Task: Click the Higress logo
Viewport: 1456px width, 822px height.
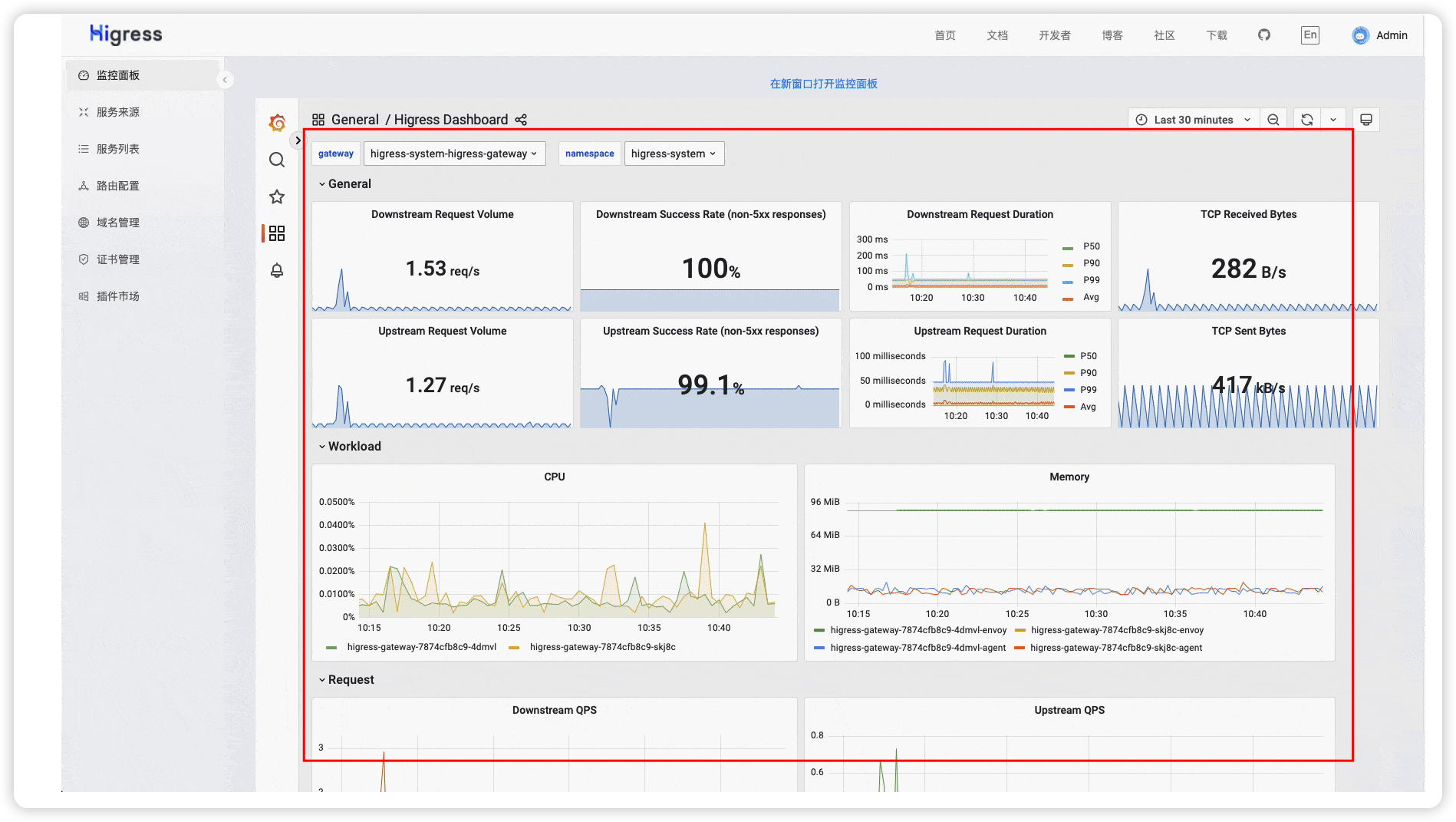Action: click(126, 35)
